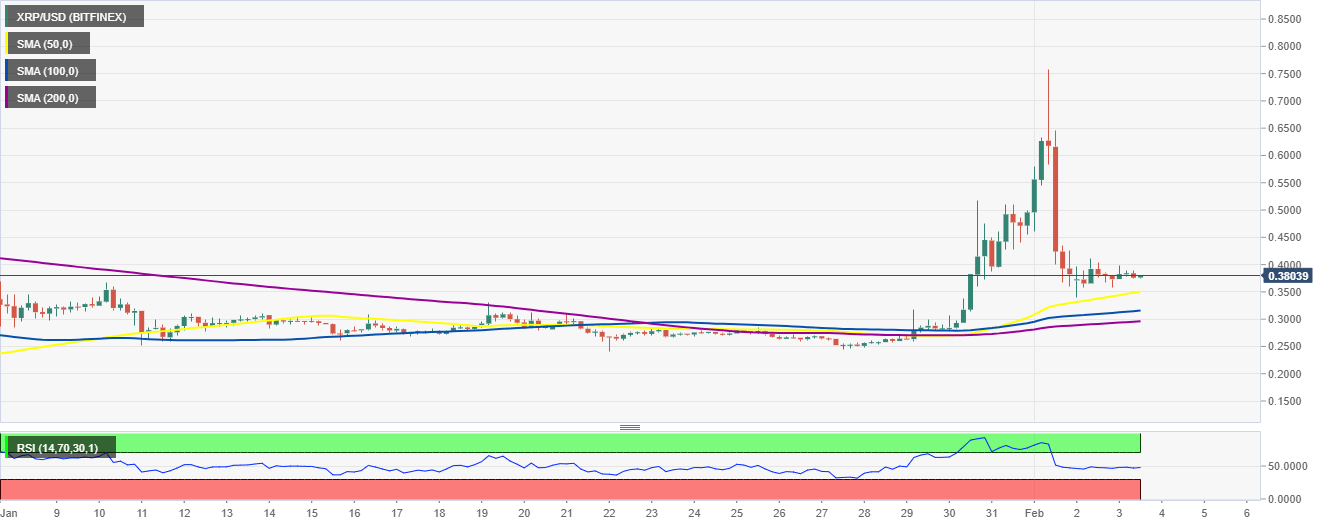
Task: Click the yellow SMA 50 color marker
Action: (7, 43)
